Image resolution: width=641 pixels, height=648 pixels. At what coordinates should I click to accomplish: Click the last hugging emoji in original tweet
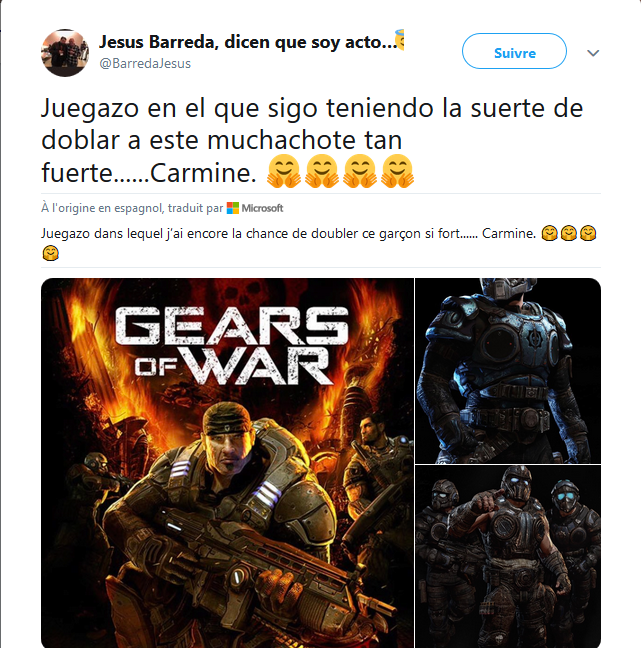tap(398, 171)
